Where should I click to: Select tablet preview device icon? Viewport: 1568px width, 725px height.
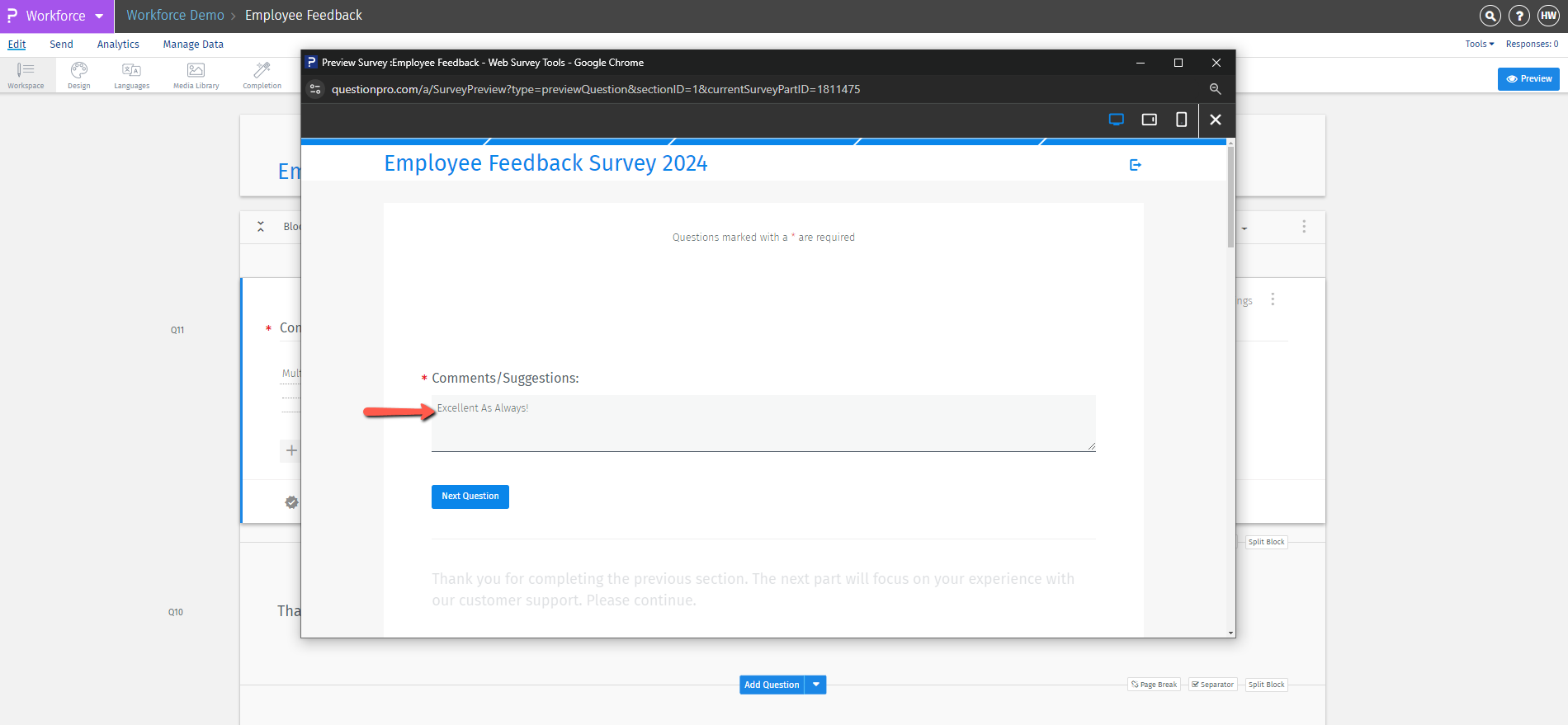[1149, 120]
